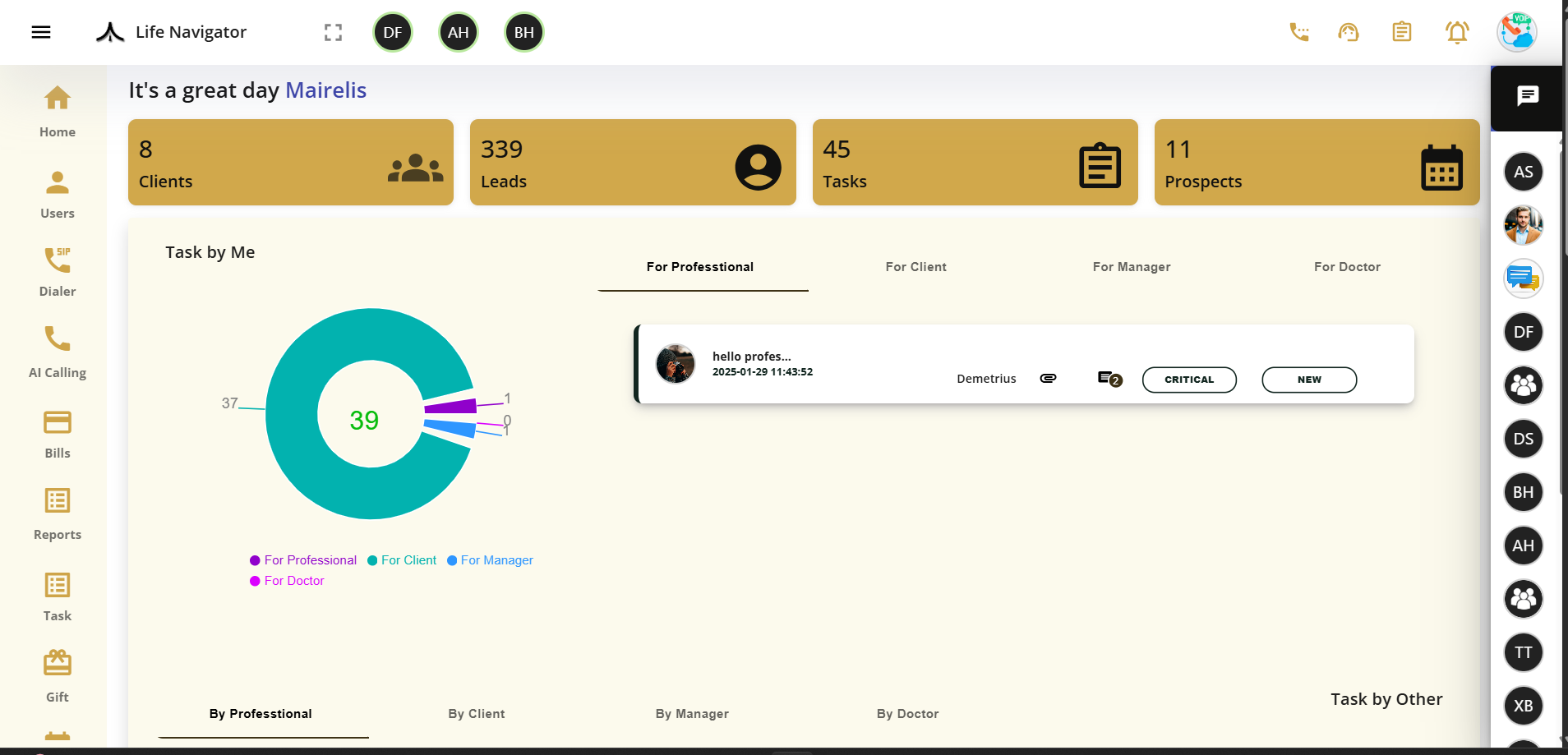Open the chat messages panel on the right

click(1526, 96)
